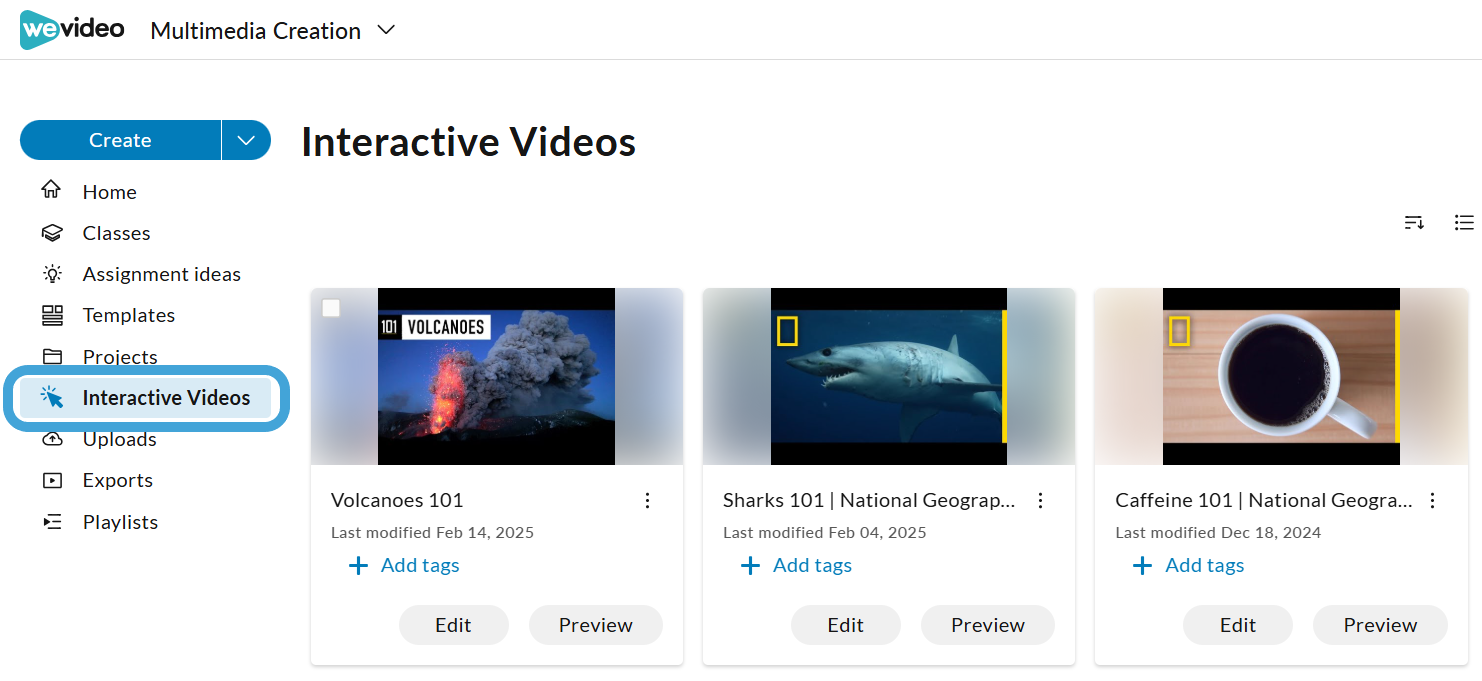Edit the Sharks 101 video

845,625
